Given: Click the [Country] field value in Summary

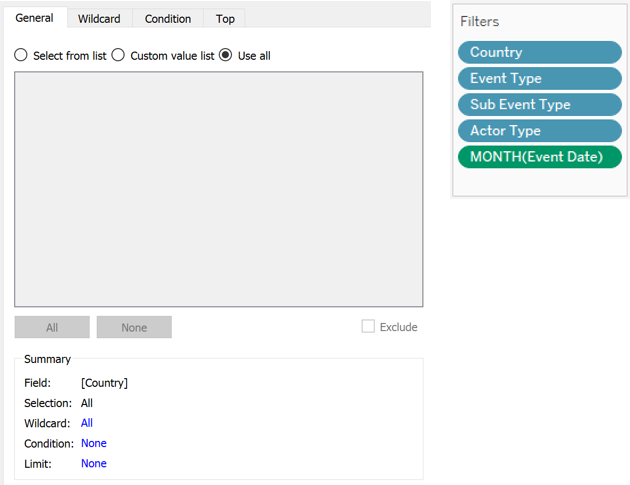Looking at the screenshot, I should [x=104, y=383].
